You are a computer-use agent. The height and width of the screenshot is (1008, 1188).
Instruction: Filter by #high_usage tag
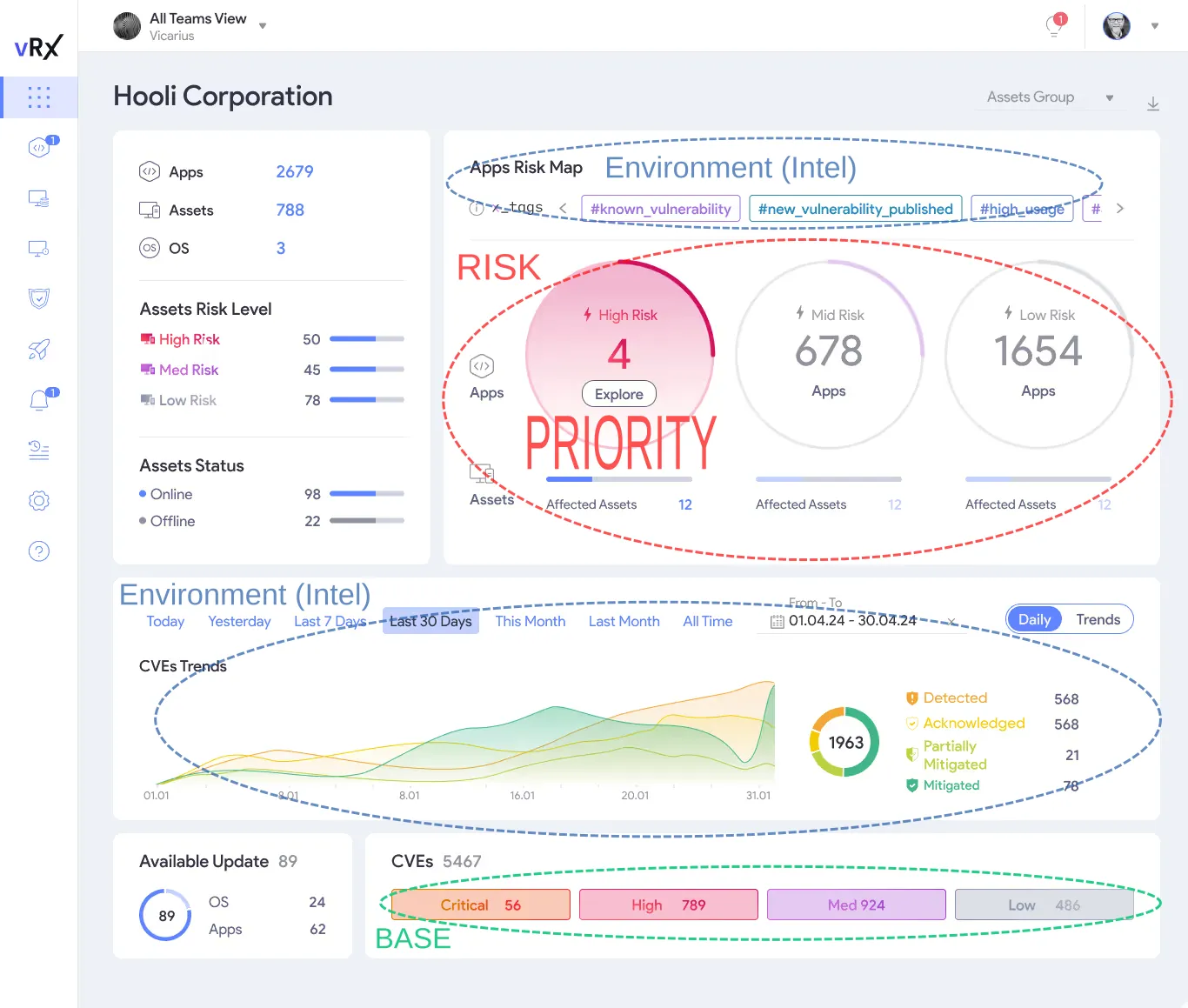[1022, 209]
